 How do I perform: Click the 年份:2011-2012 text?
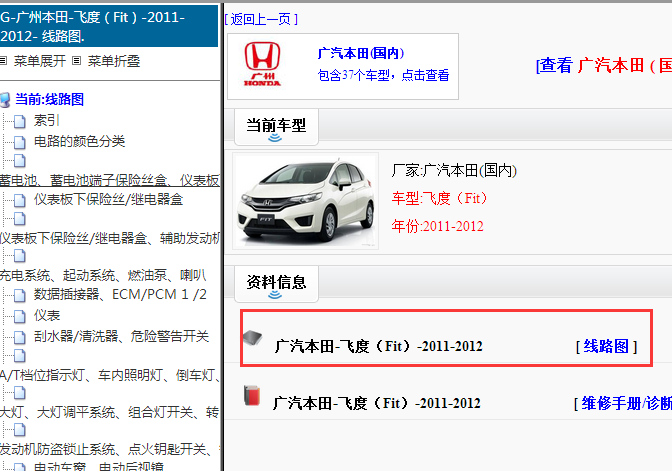coord(437,226)
